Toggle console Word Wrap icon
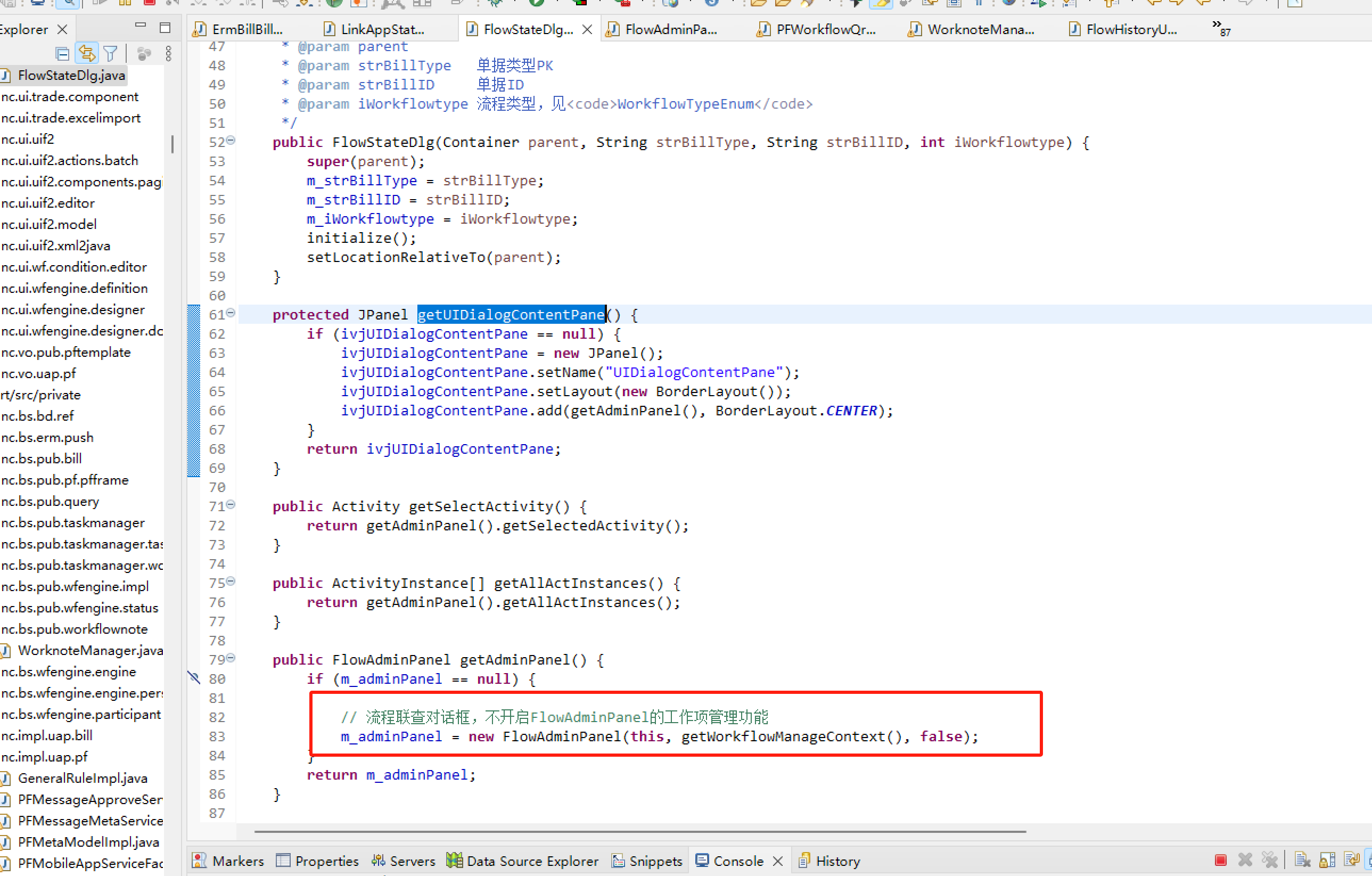The image size is (1372, 876). [1351, 860]
